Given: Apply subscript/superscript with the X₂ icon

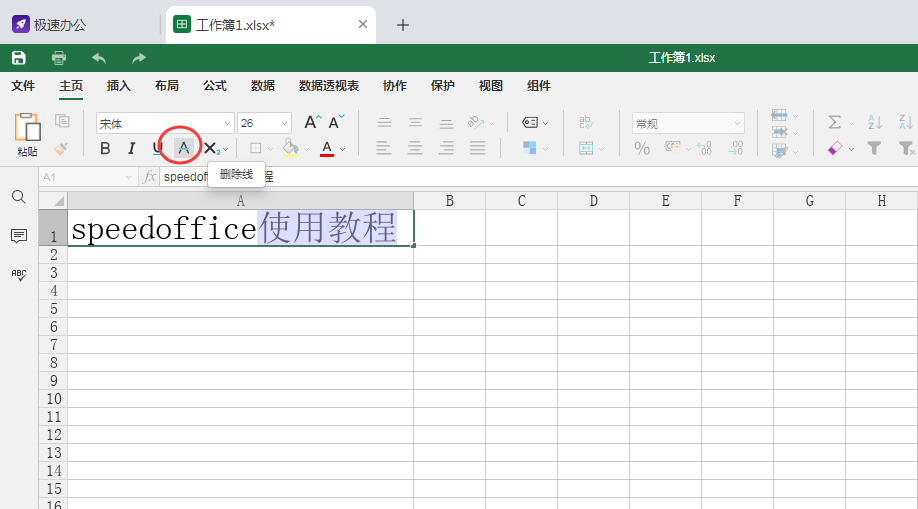Looking at the screenshot, I should tap(211, 148).
